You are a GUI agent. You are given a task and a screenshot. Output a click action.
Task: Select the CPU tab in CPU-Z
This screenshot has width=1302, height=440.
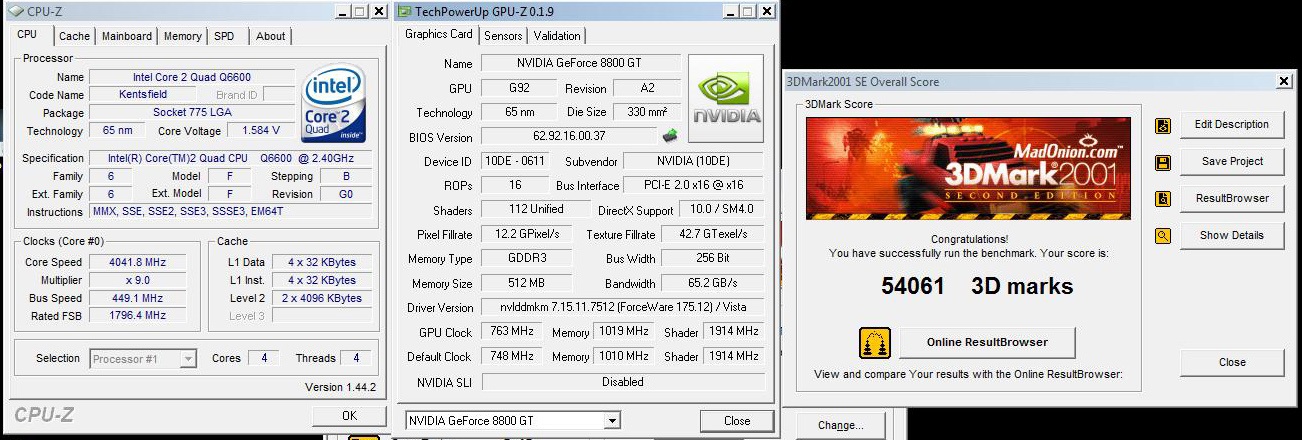pyautogui.click(x=27, y=34)
